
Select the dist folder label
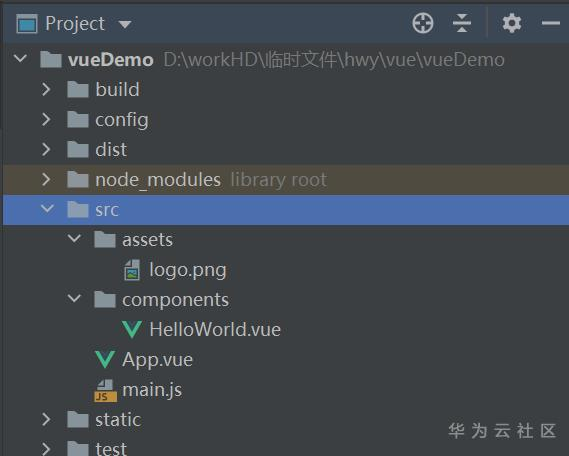(x=111, y=149)
